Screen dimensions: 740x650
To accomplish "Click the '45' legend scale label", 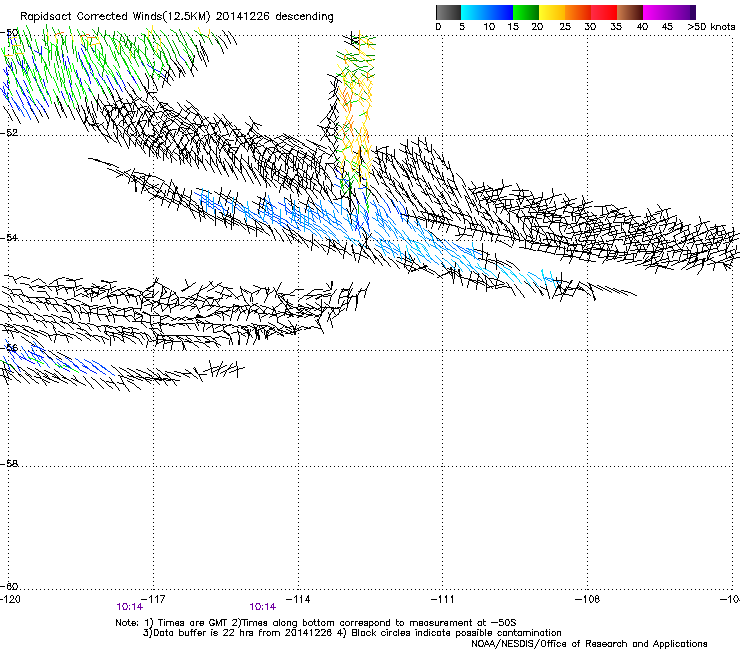I will point(667,27).
